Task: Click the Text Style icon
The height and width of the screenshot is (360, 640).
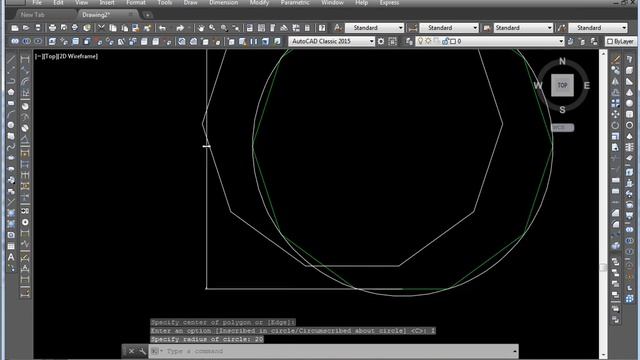Action: [x=338, y=28]
